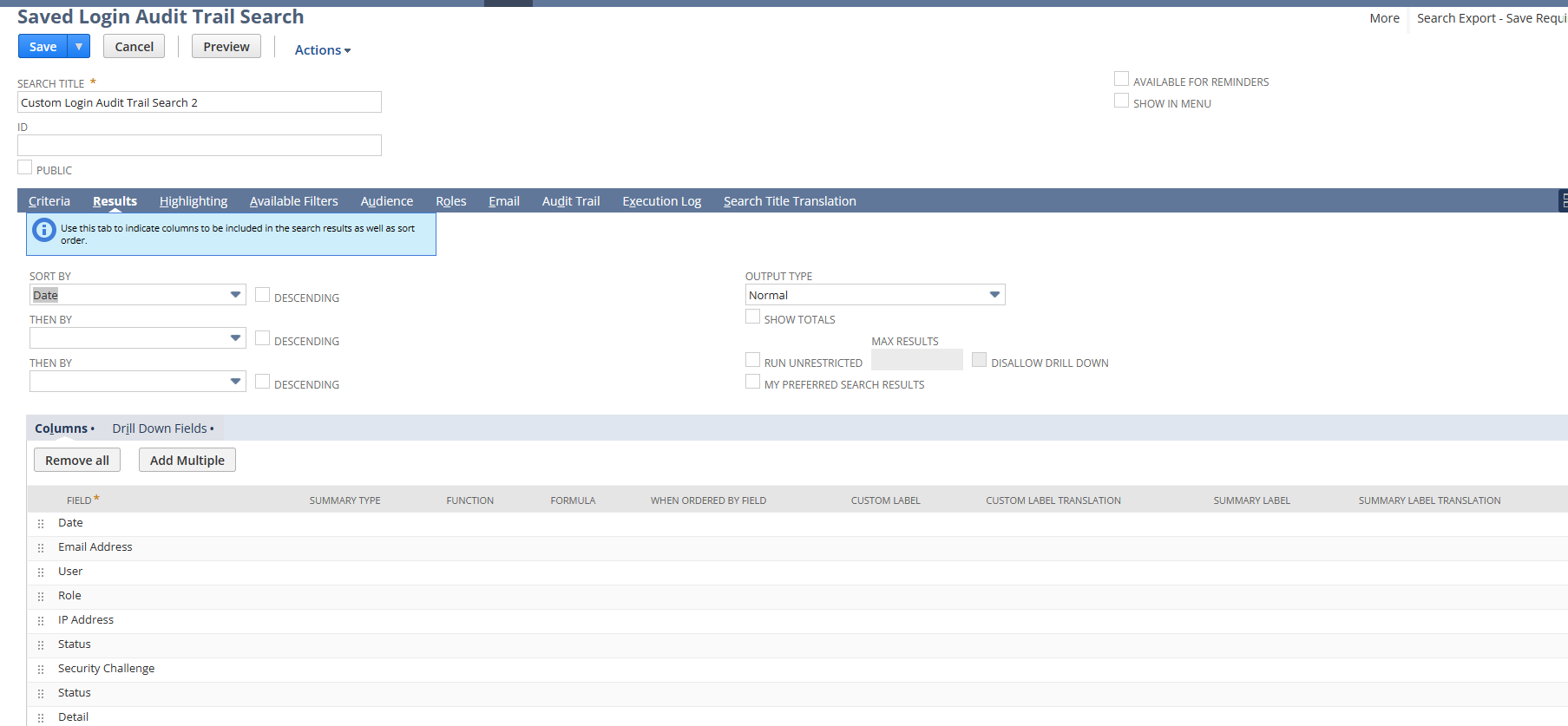Screen dimensions: 1568x726
Task: Open the Available Filters tab
Action: click(293, 201)
